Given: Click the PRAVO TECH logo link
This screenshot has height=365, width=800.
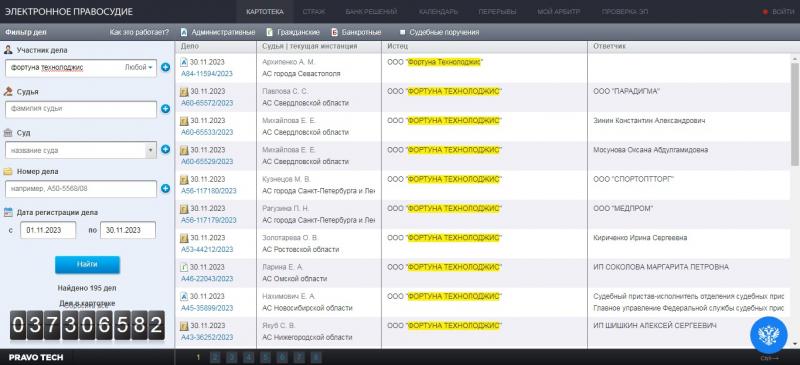Looking at the screenshot, I should [36, 357].
